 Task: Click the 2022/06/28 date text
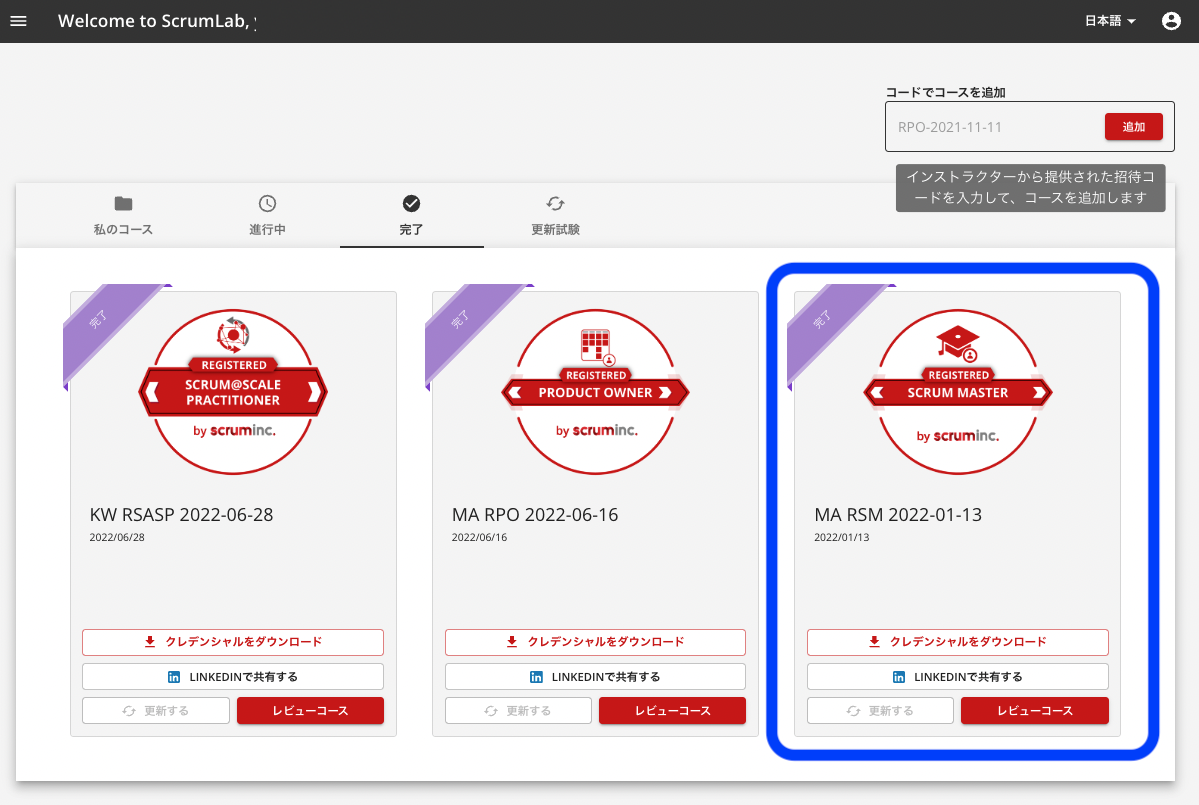[117, 537]
